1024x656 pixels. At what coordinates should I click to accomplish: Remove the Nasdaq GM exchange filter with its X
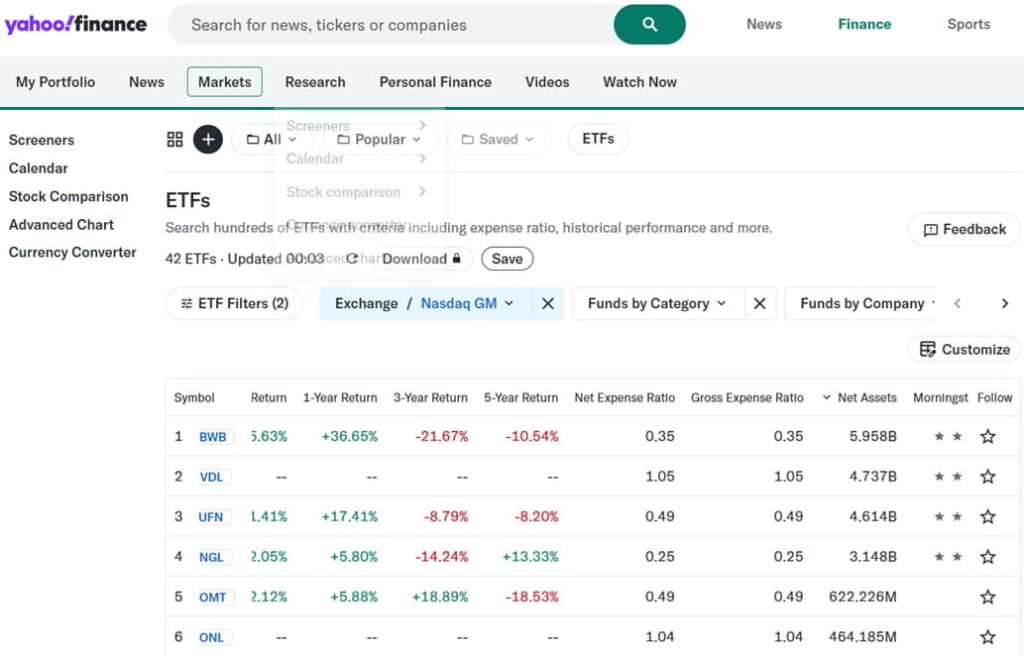(x=547, y=303)
